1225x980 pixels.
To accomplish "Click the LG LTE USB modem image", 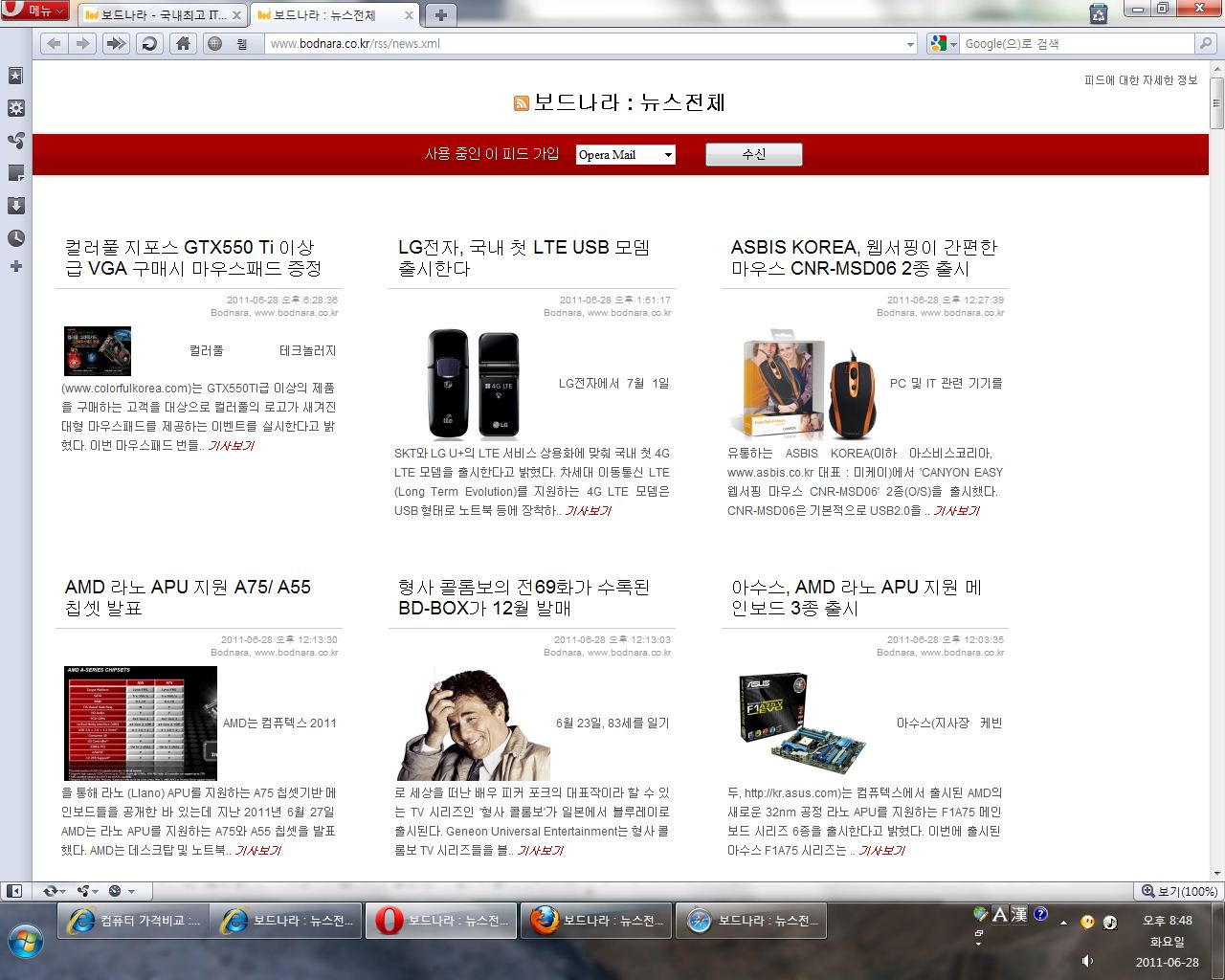I will (x=474, y=384).
